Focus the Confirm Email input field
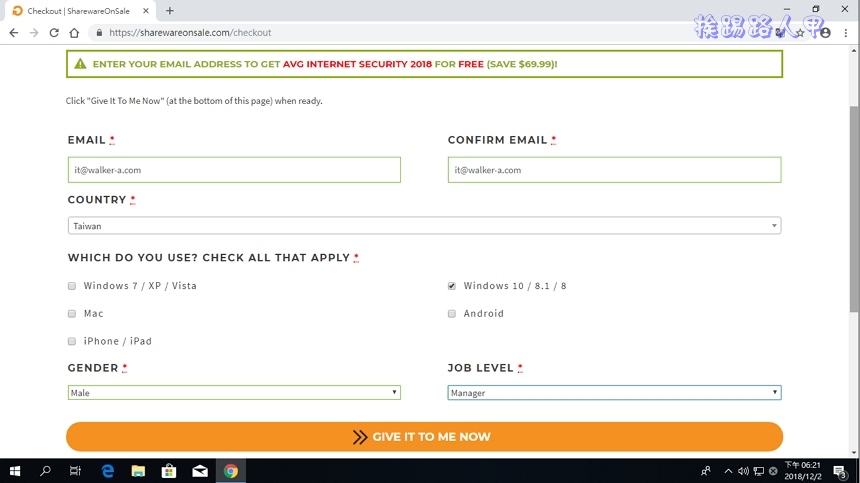This screenshot has width=860, height=483. pos(614,170)
